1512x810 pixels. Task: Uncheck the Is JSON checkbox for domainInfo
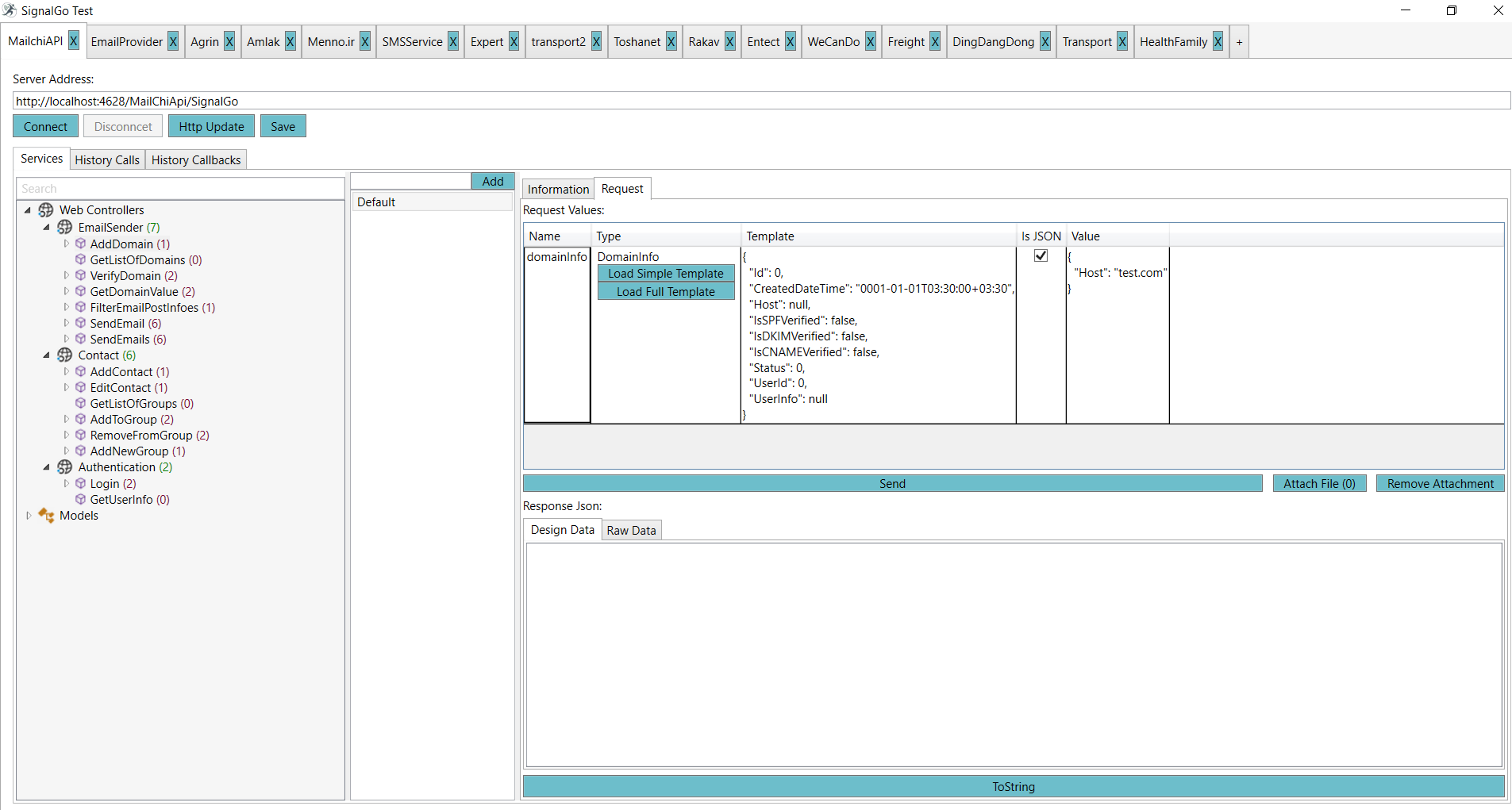point(1041,256)
